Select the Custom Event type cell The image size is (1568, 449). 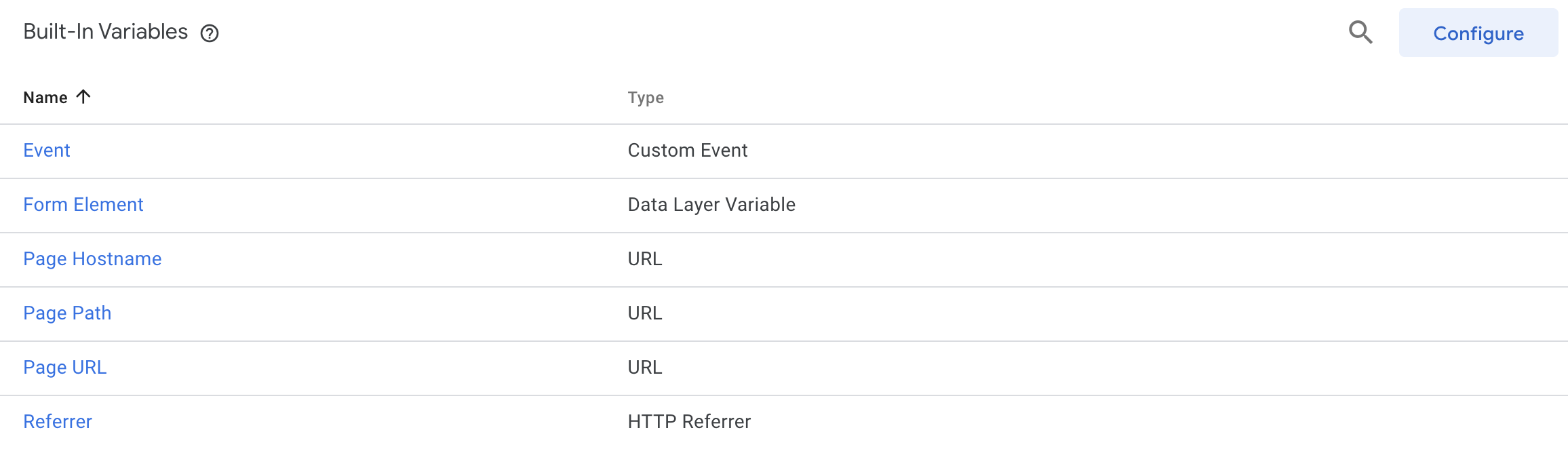(x=688, y=151)
